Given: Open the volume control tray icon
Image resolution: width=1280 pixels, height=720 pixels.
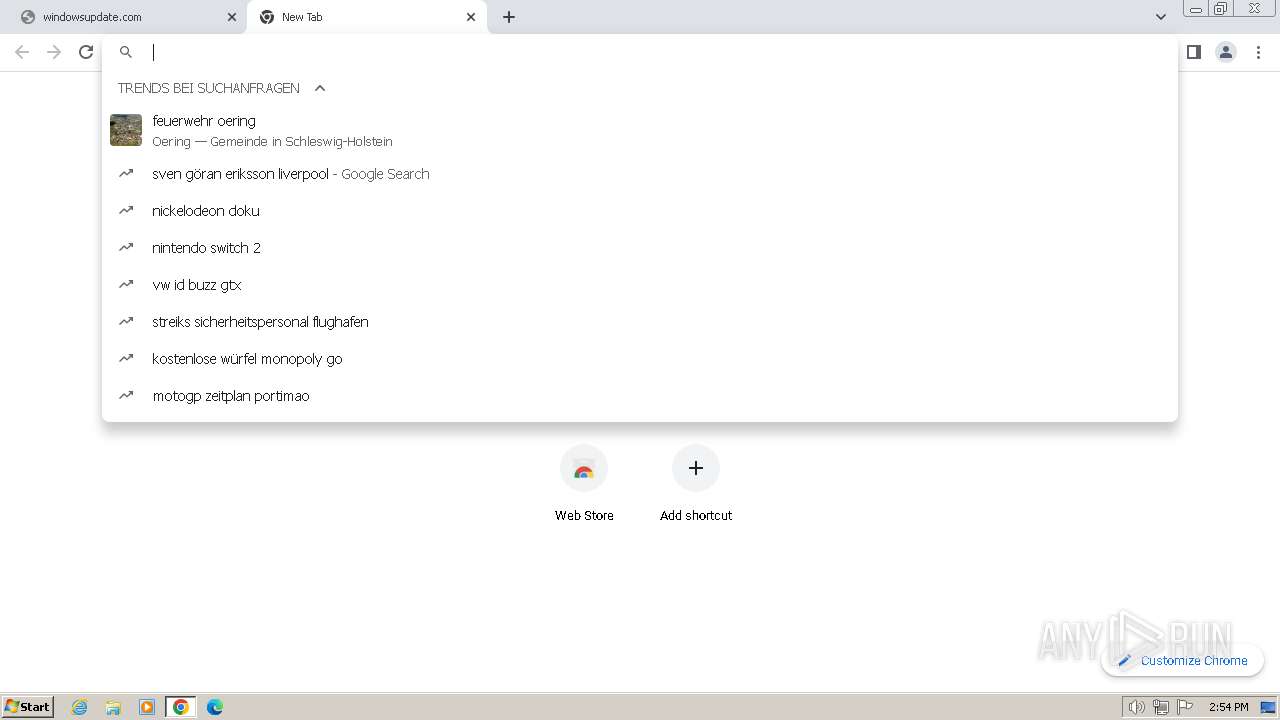Looking at the screenshot, I should (x=1136, y=707).
